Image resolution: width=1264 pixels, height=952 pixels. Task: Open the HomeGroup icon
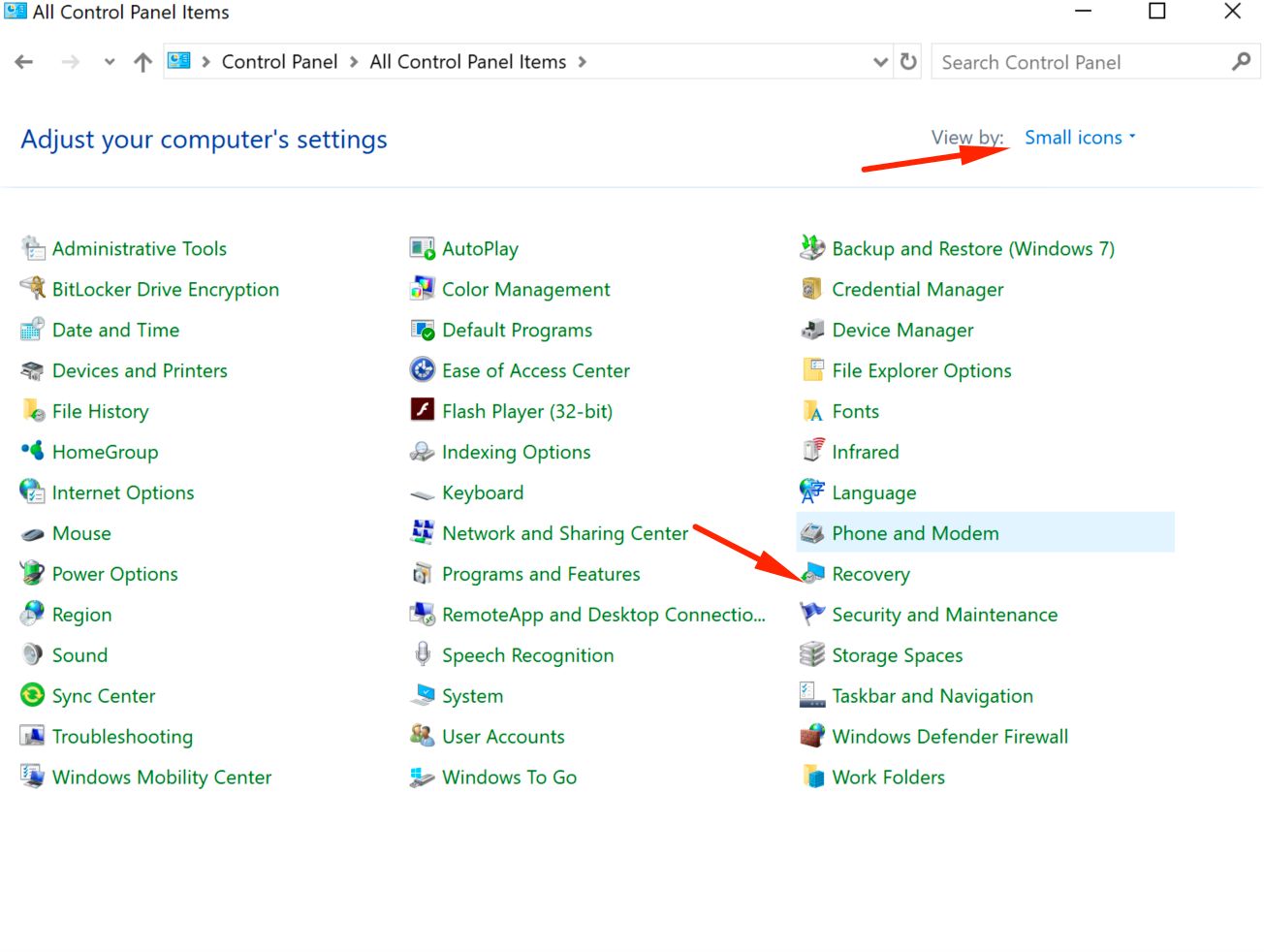coord(33,452)
